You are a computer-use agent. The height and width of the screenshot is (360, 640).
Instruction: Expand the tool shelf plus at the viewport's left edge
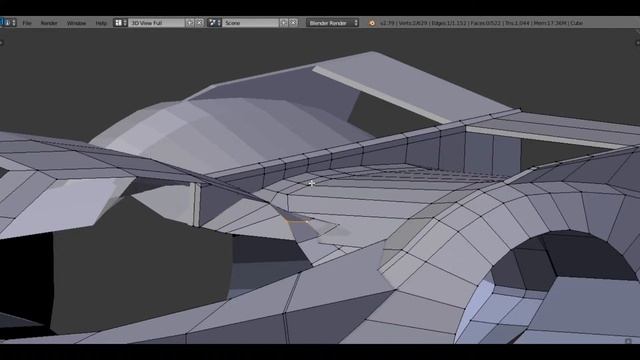tap(2, 42)
